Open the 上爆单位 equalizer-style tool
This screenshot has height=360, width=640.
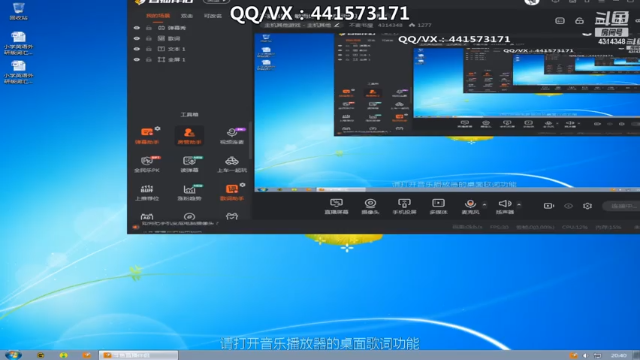tap(147, 192)
